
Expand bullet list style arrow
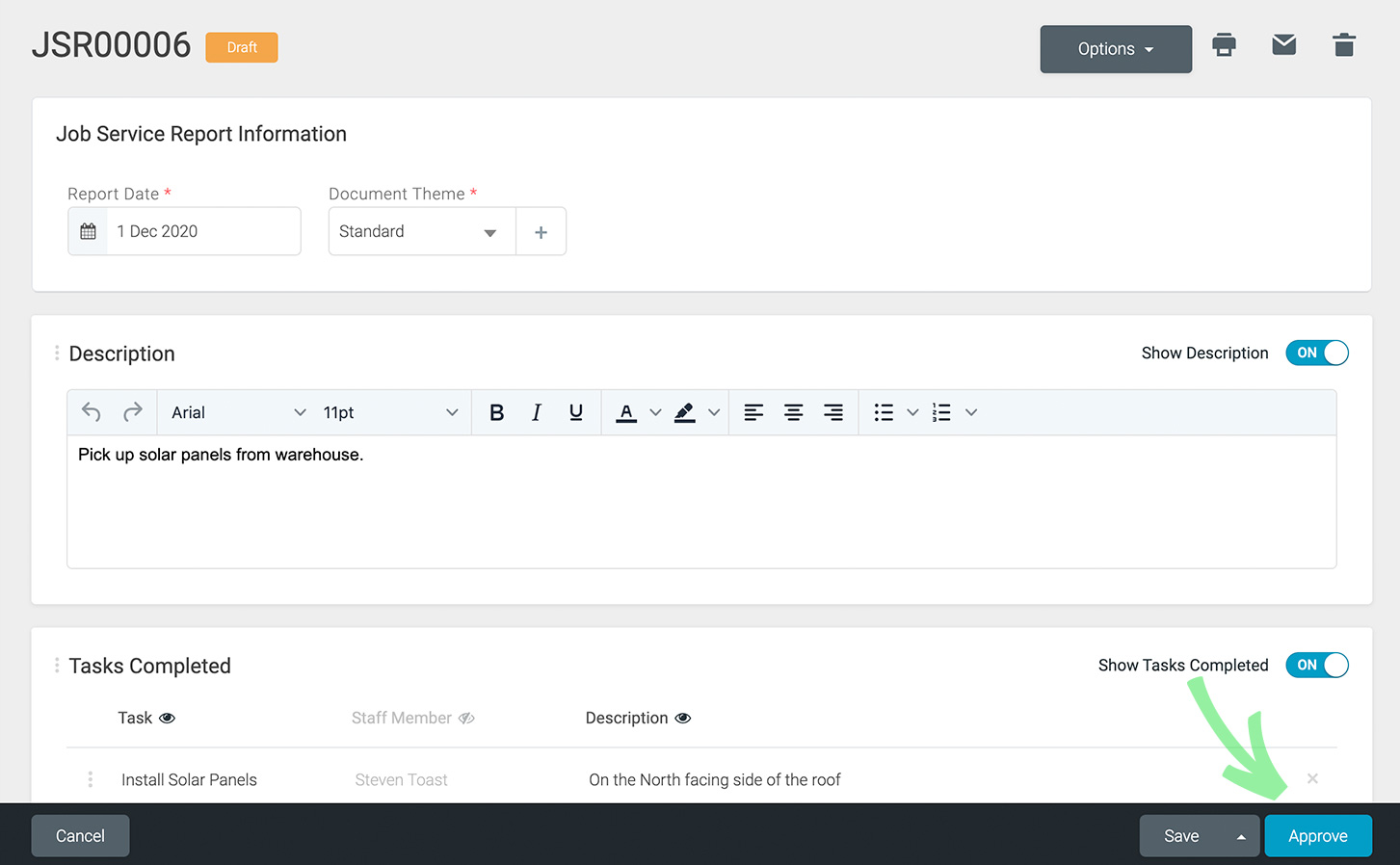(912, 412)
